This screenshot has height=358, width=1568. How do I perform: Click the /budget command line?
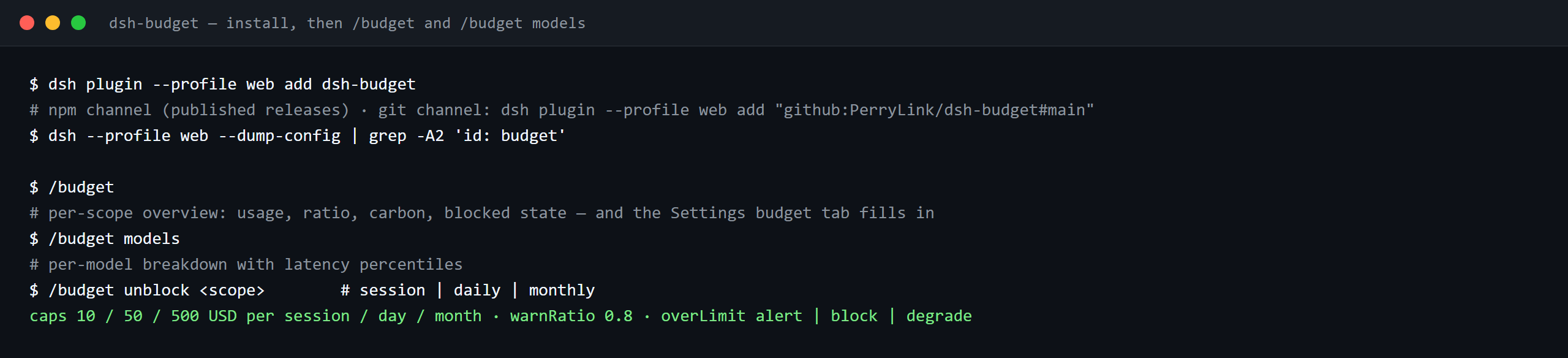(x=72, y=187)
